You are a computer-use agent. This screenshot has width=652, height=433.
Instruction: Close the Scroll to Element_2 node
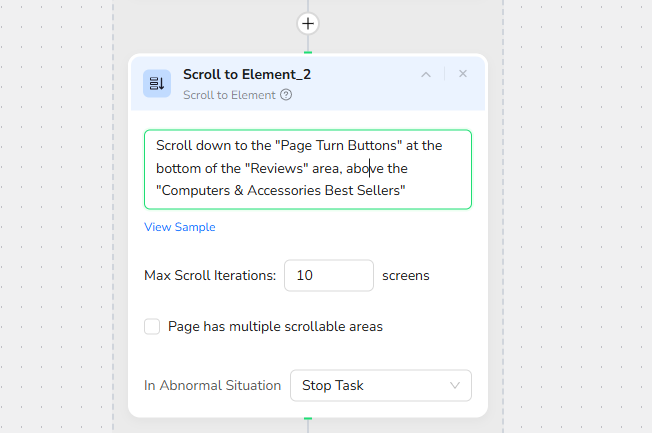click(x=462, y=74)
